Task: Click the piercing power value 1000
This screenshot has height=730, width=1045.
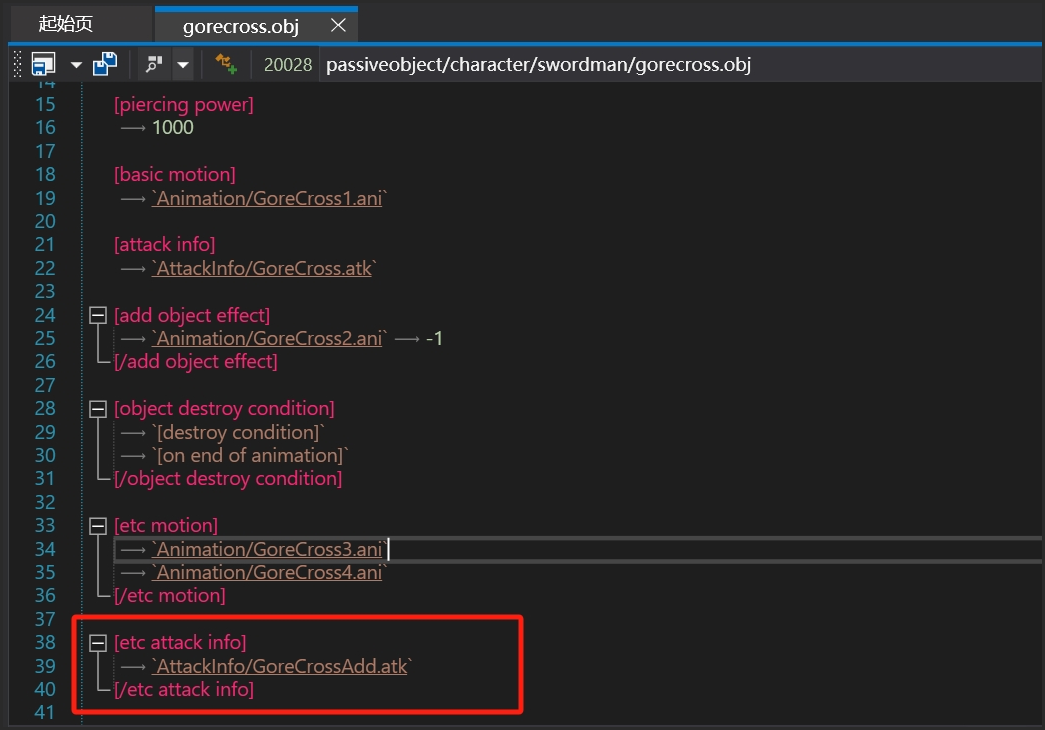Action: click(x=173, y=128)
